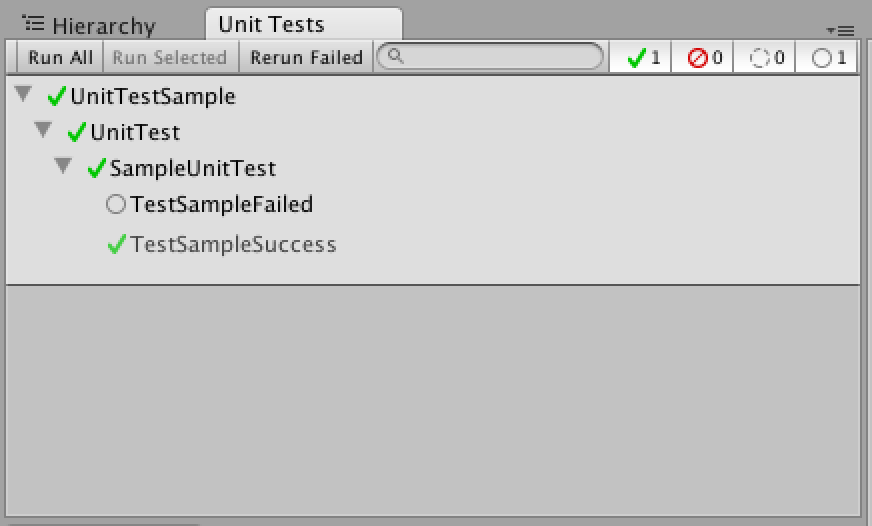872x526 pixels.
Task: Collapse the UnitTest disclosure triangle
Action: 43,130
